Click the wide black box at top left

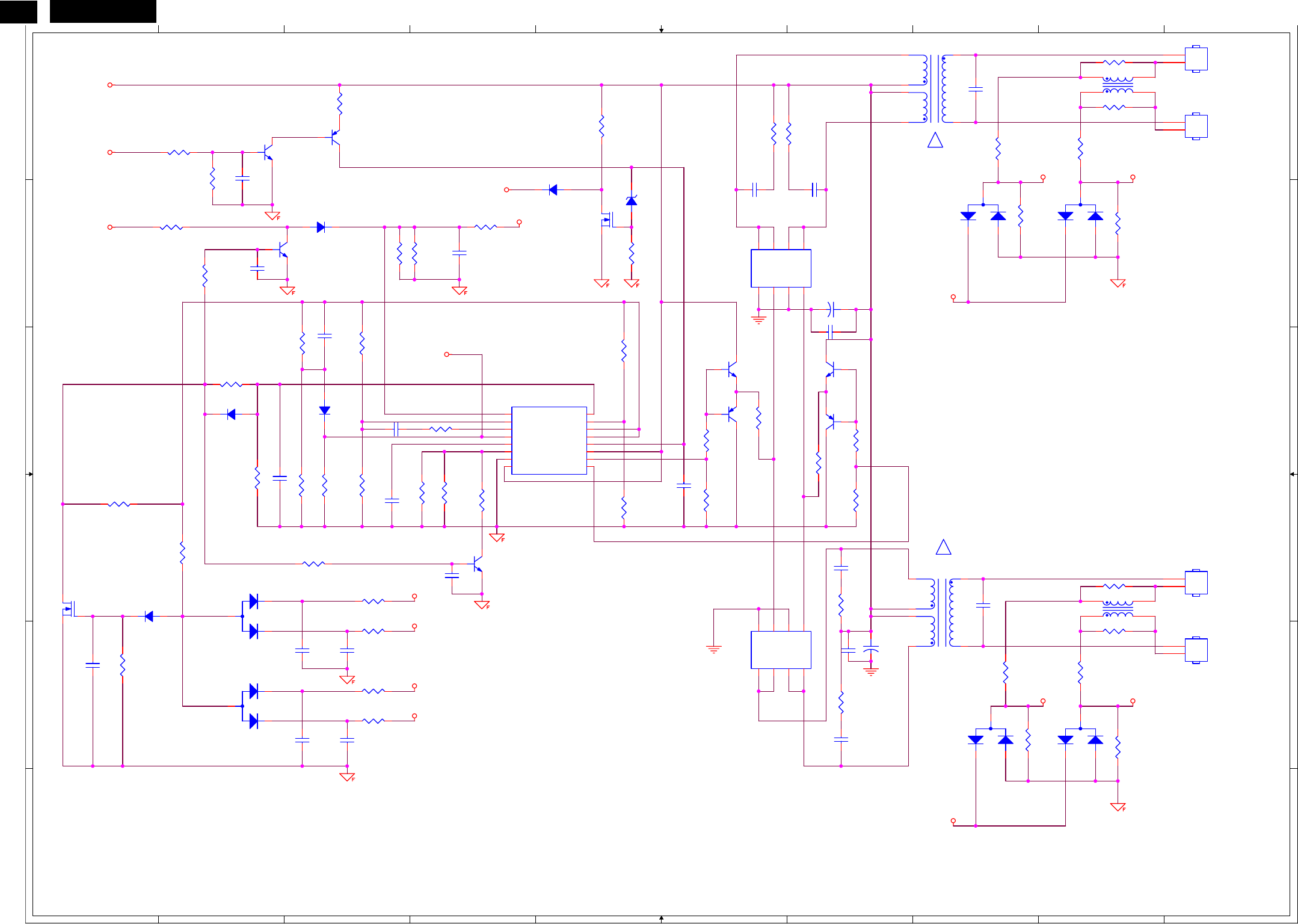(103, 11)
